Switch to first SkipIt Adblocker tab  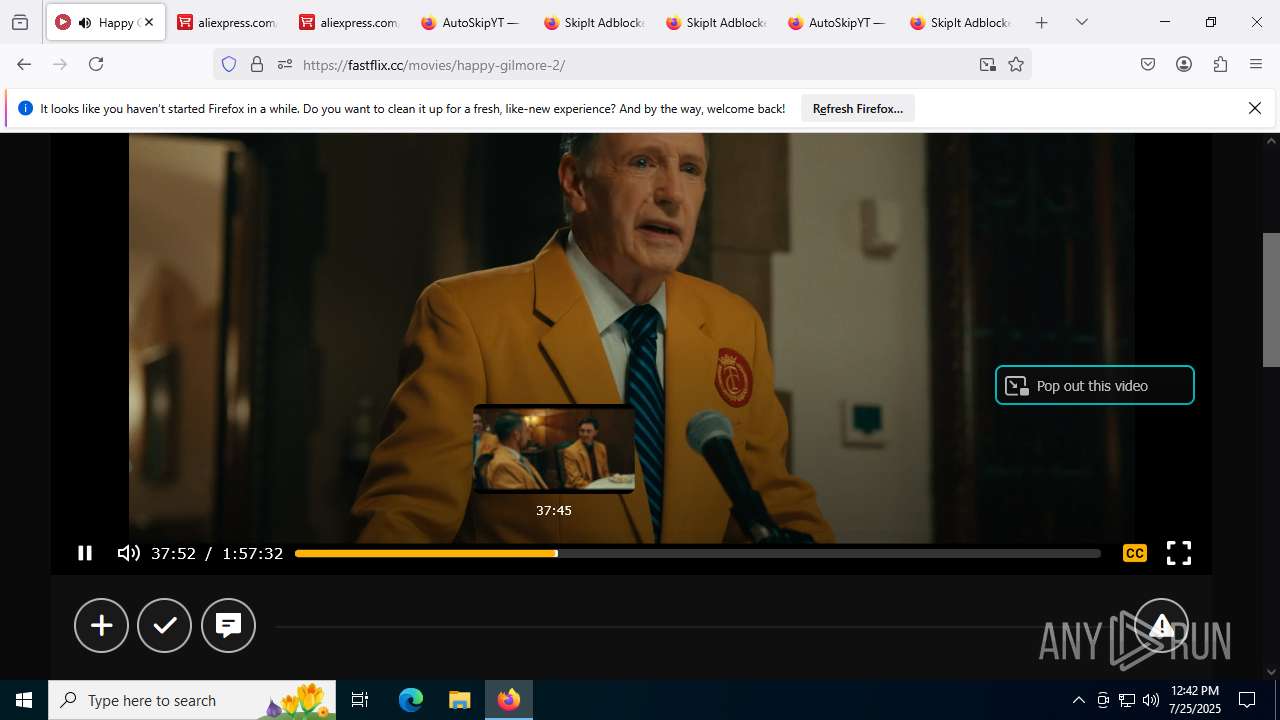(x=593, y=22)
